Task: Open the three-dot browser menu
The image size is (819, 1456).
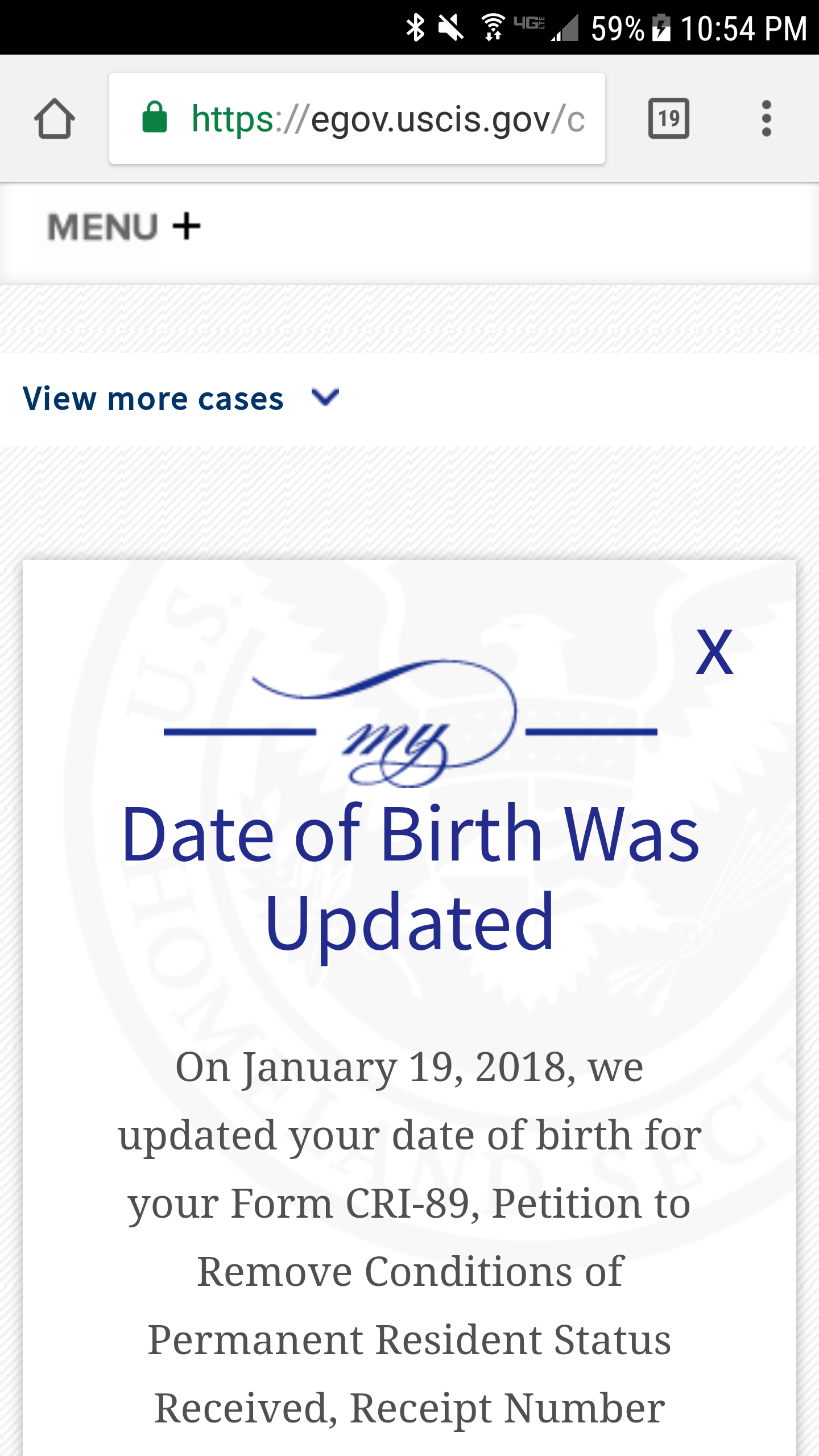Action: (x=766, y=118)
